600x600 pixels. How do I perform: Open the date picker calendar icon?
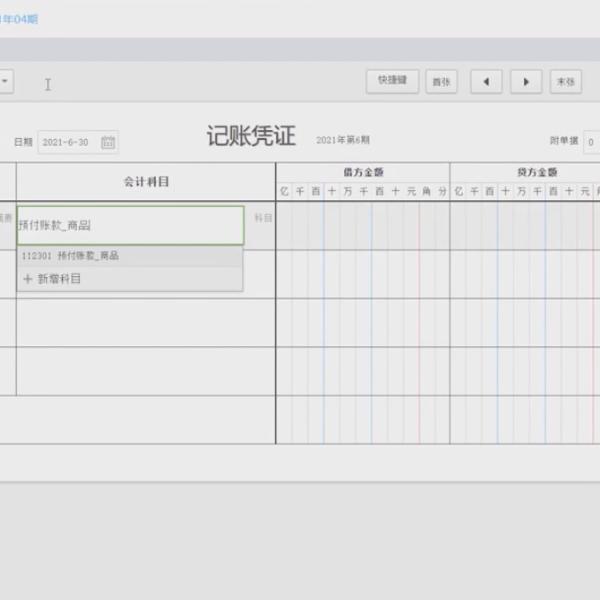(108, 142)
